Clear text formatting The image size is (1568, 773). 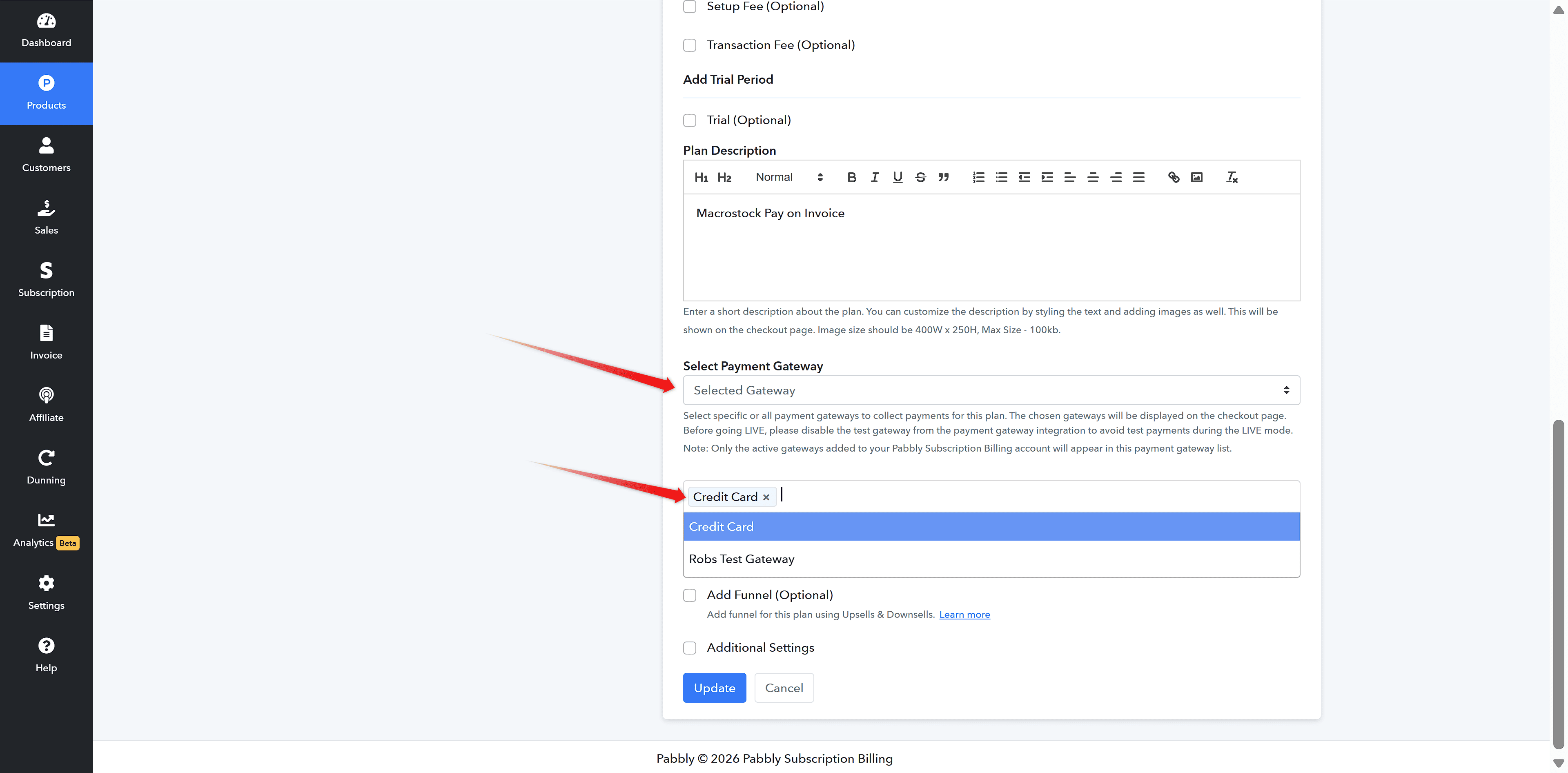point(1232,177)
